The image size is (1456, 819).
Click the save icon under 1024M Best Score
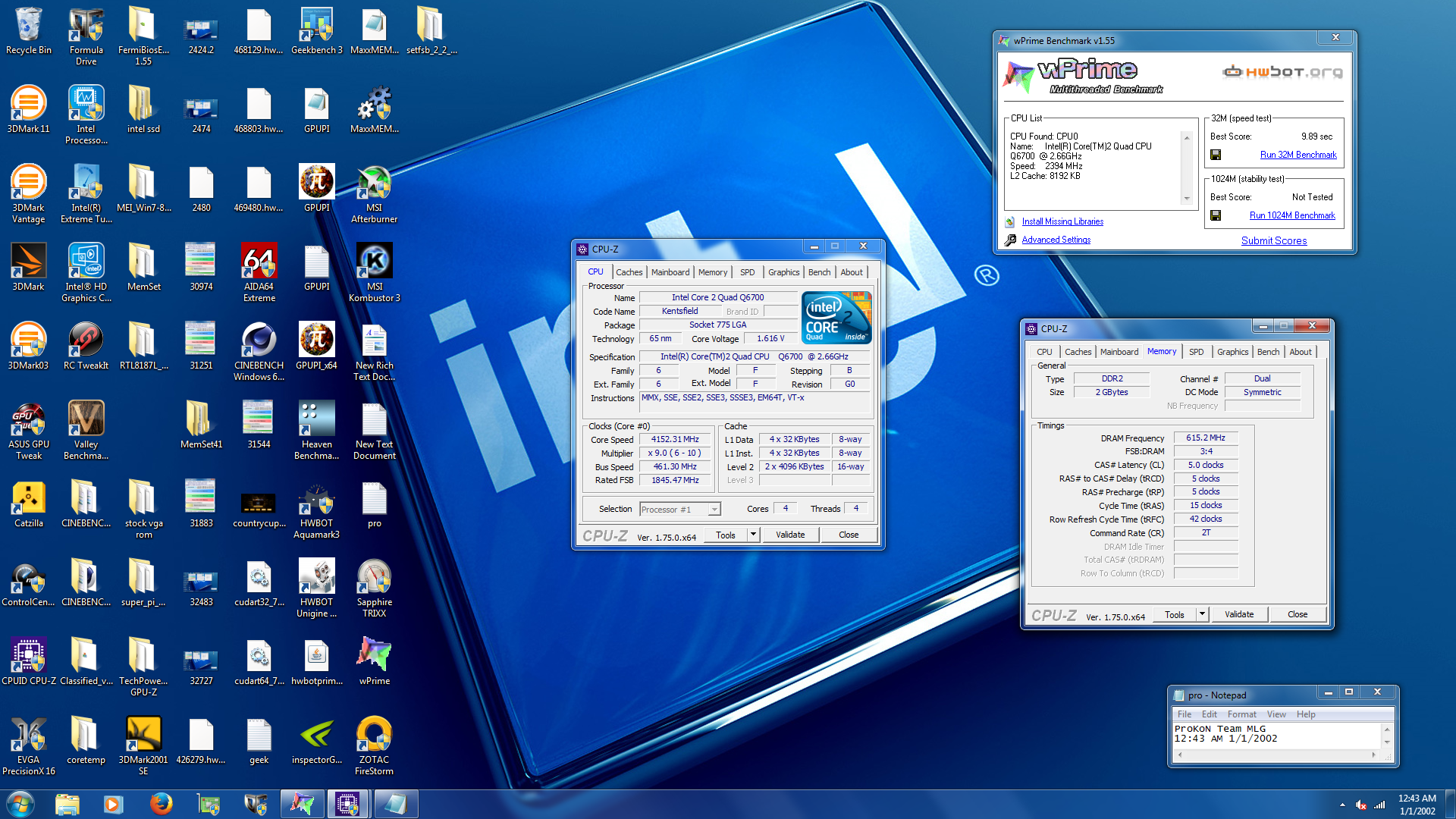[x=1216, y=215]
